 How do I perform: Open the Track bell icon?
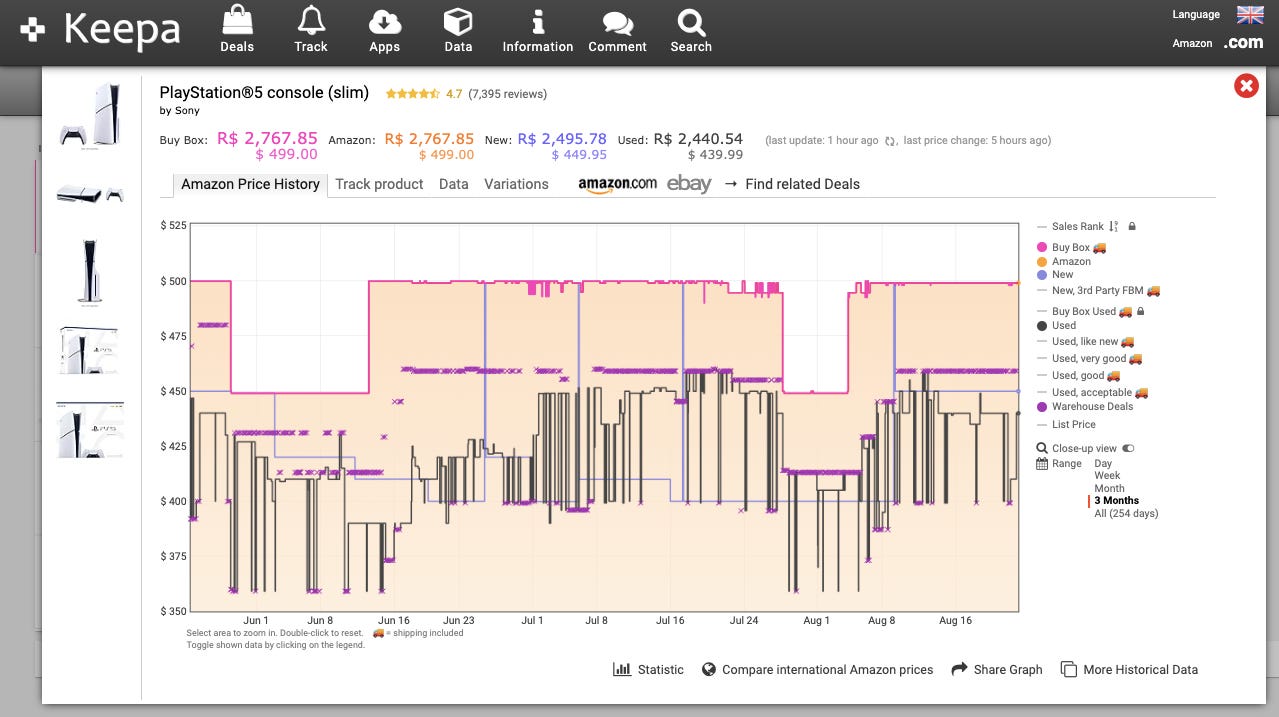pos(311,20)
